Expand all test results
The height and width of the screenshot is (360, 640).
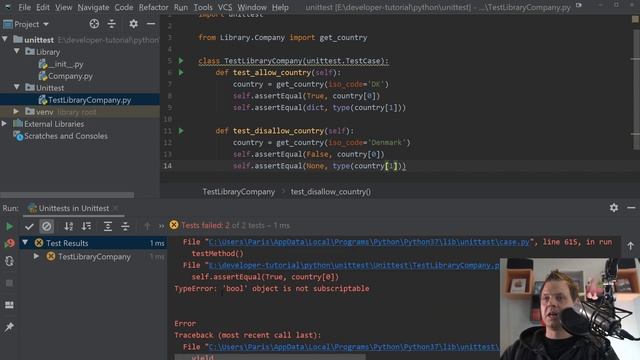pos(108,226)
